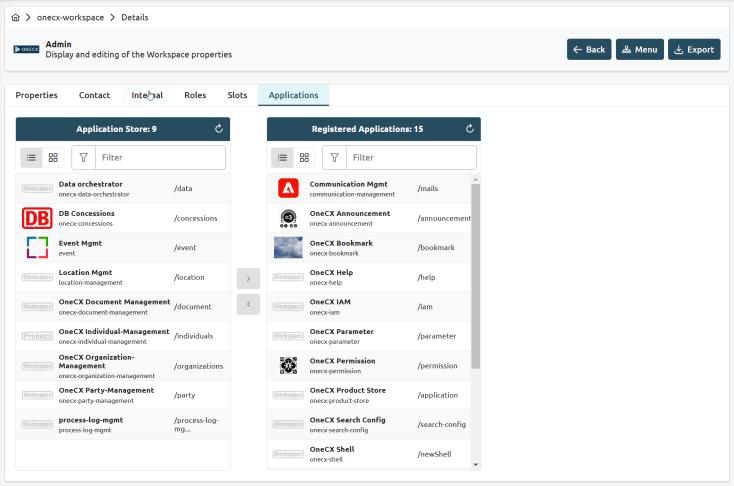Switch Application Store to grid view
Image resolution: width=734 pixels, height=486 pixels.
53,157
